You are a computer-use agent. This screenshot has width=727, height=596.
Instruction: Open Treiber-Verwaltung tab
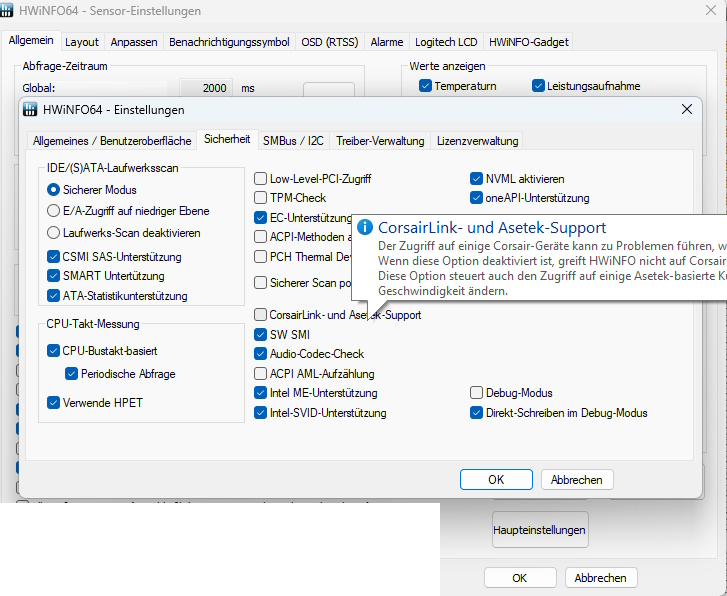[380, 141]
